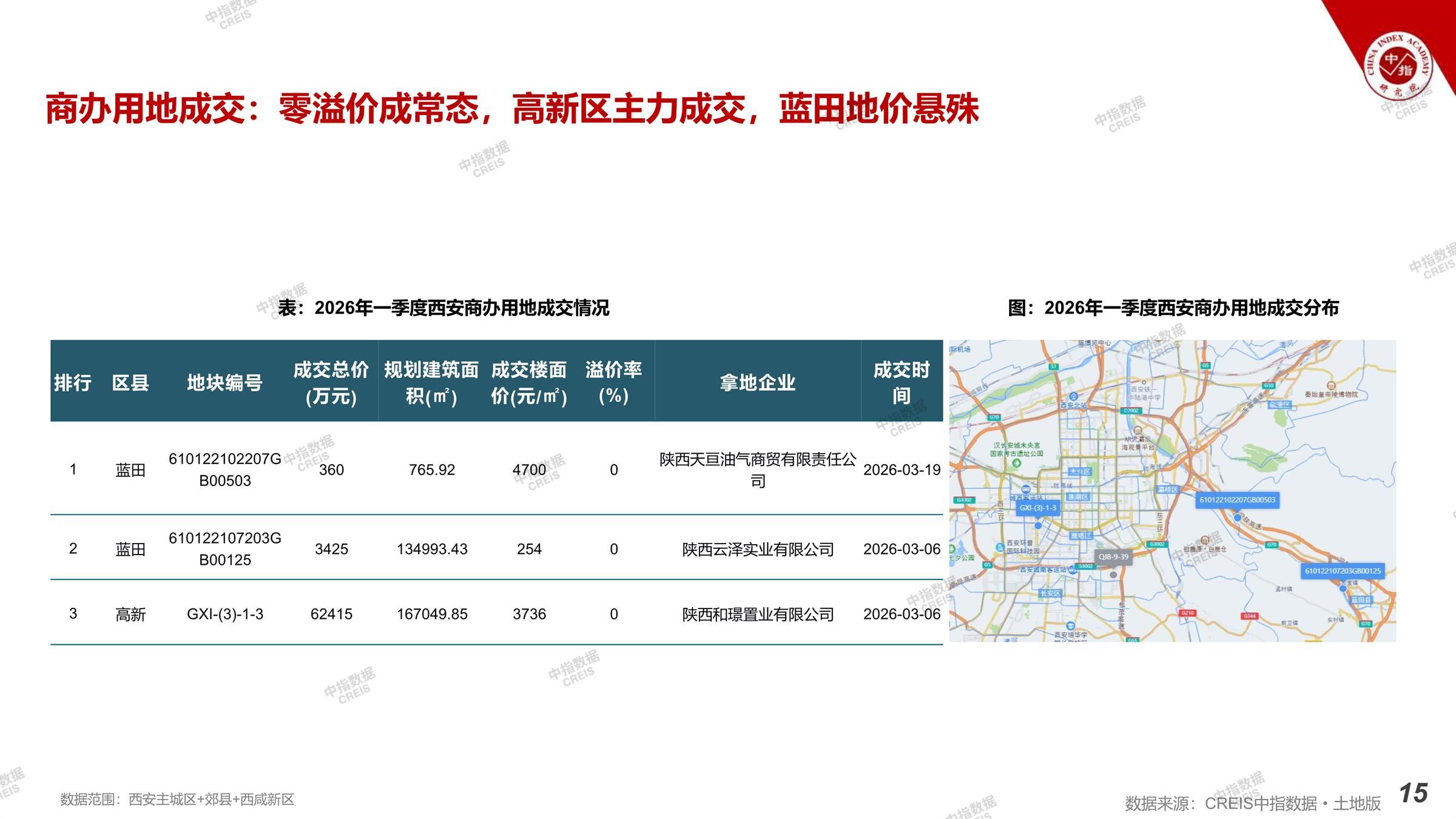Screen dimensions: 1456x819
Task: Click the 陕西云泽实业有限公司 table cell
Action: (x=758, y=550)
